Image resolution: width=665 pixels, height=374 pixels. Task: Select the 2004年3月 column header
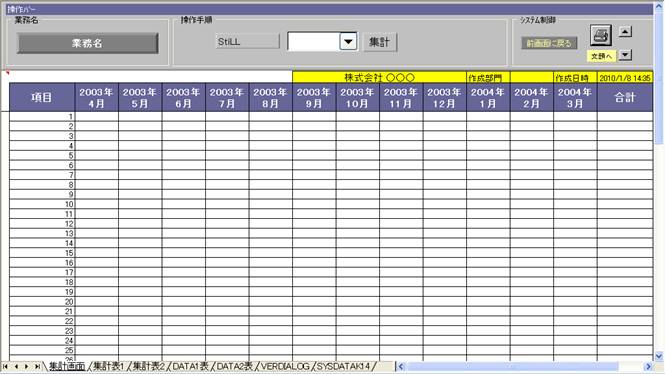click(x=575, y=98)
